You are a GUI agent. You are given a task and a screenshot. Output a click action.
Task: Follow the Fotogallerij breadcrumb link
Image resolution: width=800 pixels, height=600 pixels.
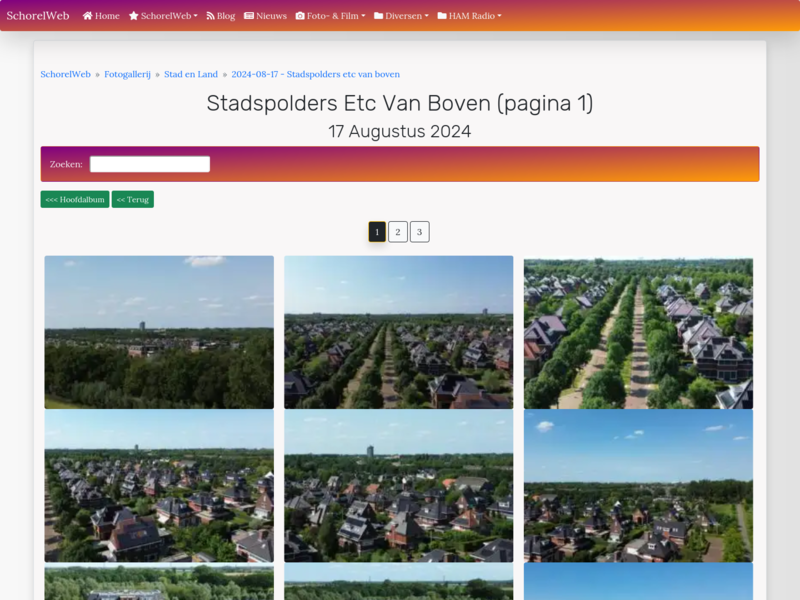tap(128, 74)
